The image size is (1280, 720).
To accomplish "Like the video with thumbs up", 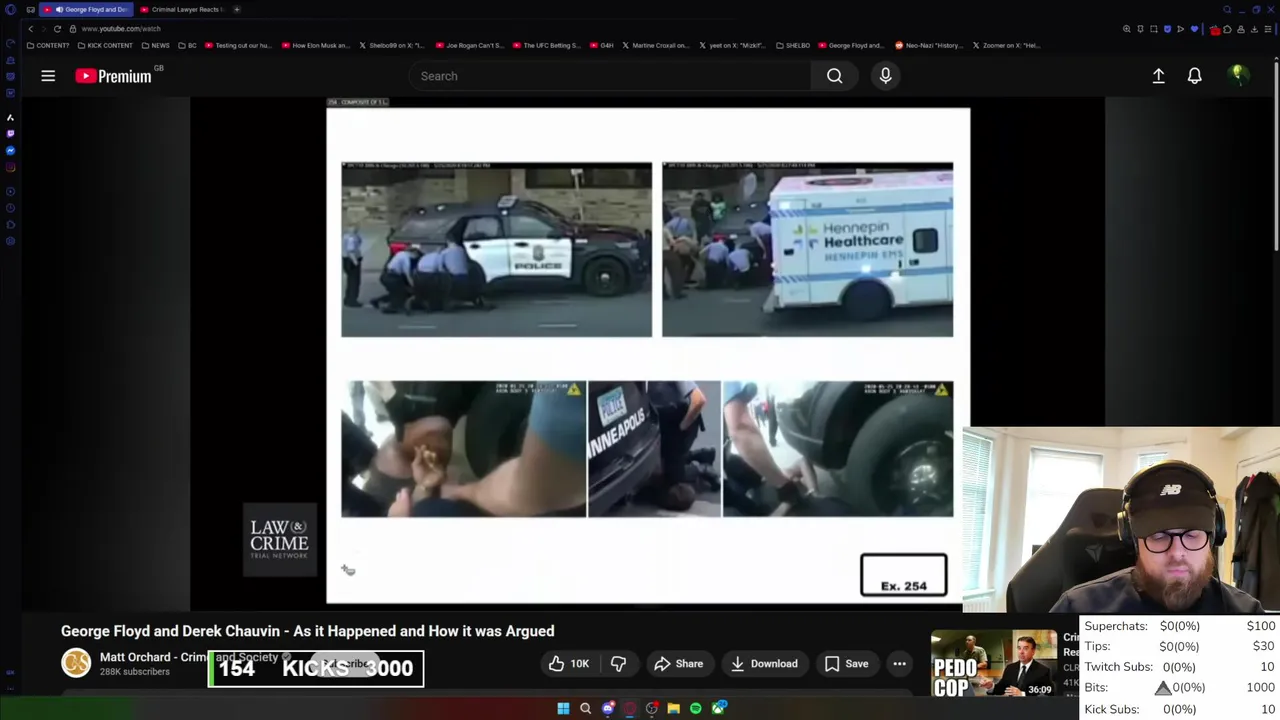I will [569, 664].
